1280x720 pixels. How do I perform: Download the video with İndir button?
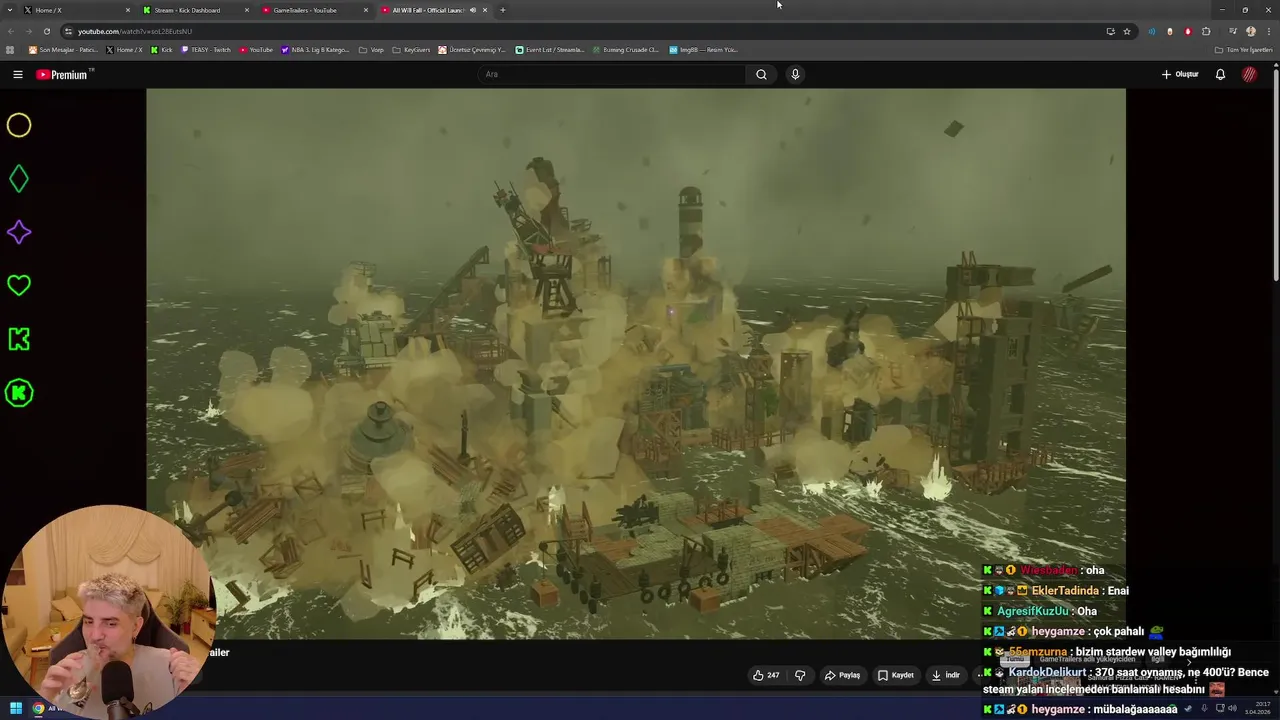(x=946, y=675)
